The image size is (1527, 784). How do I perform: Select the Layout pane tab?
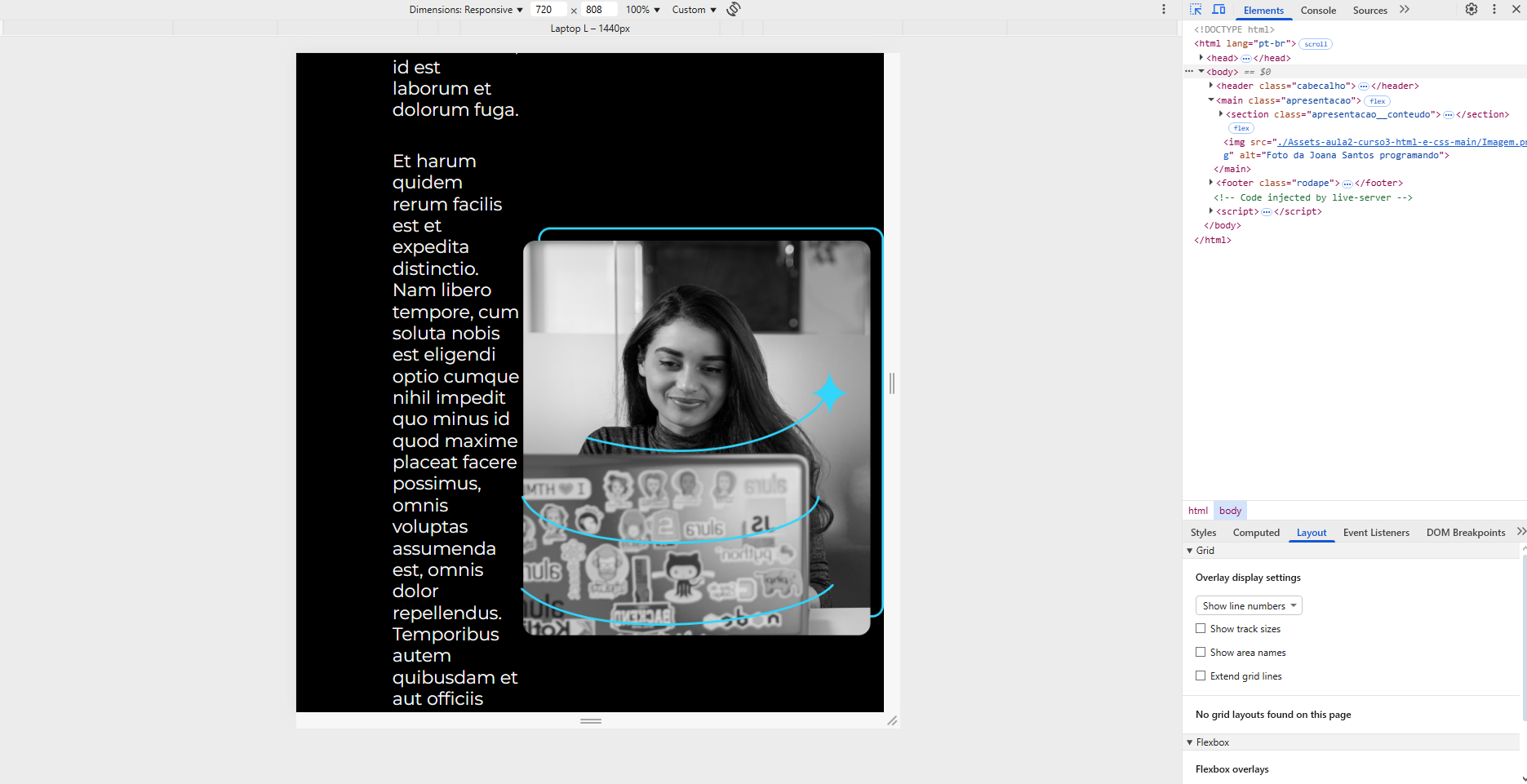(1312, 533)
